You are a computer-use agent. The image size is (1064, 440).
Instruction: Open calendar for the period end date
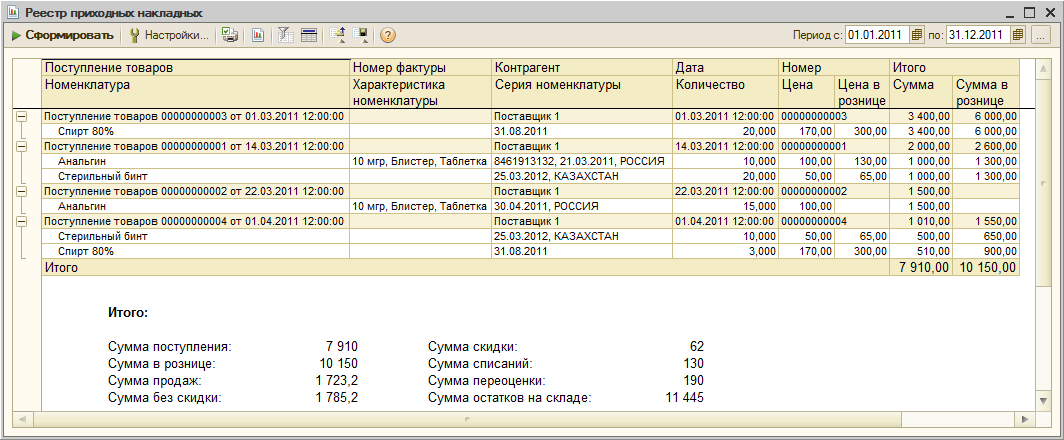(1017, 35)
